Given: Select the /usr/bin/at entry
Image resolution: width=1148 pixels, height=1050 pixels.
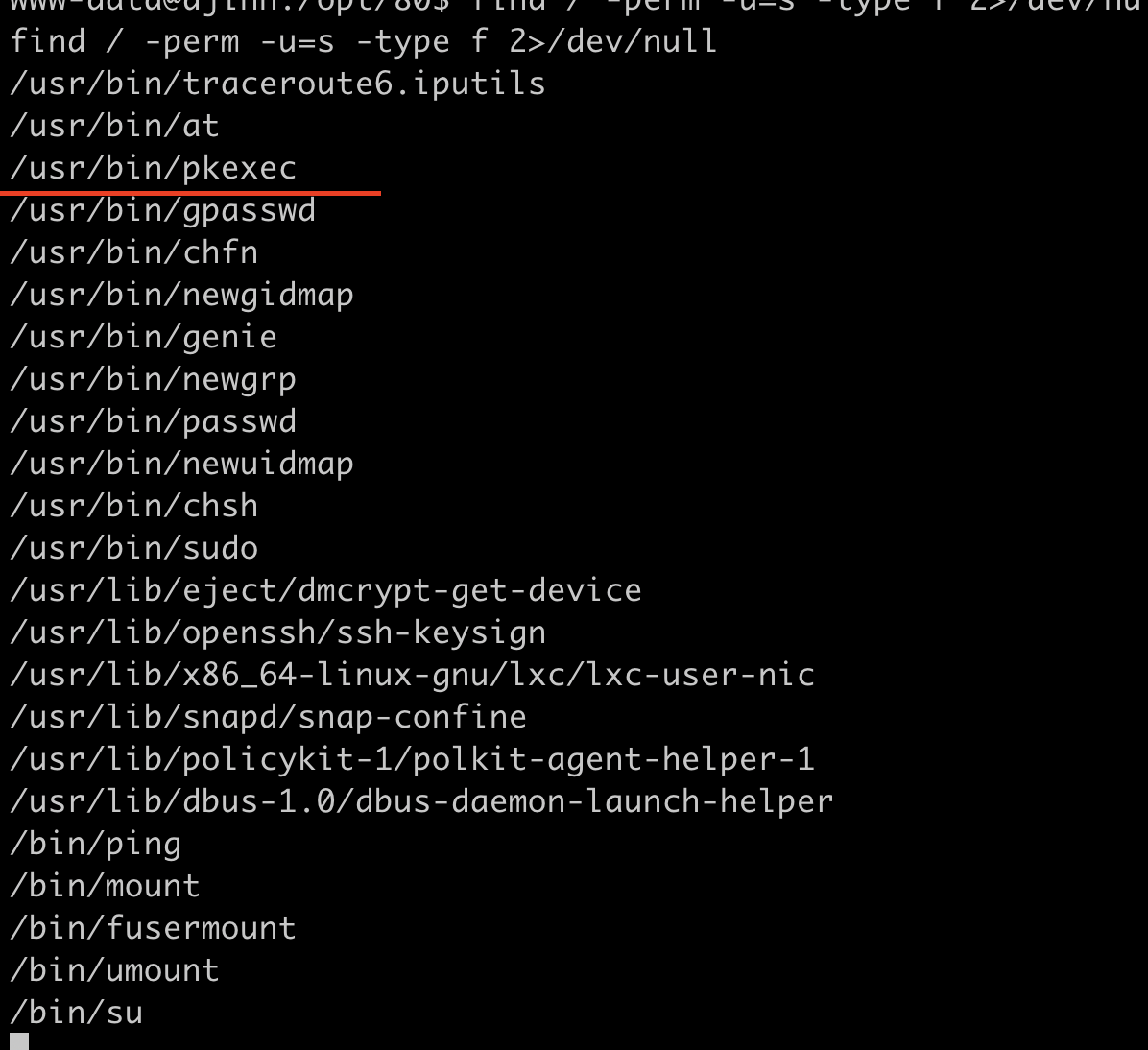Looking at the screenshot, I should click(114, 126).
